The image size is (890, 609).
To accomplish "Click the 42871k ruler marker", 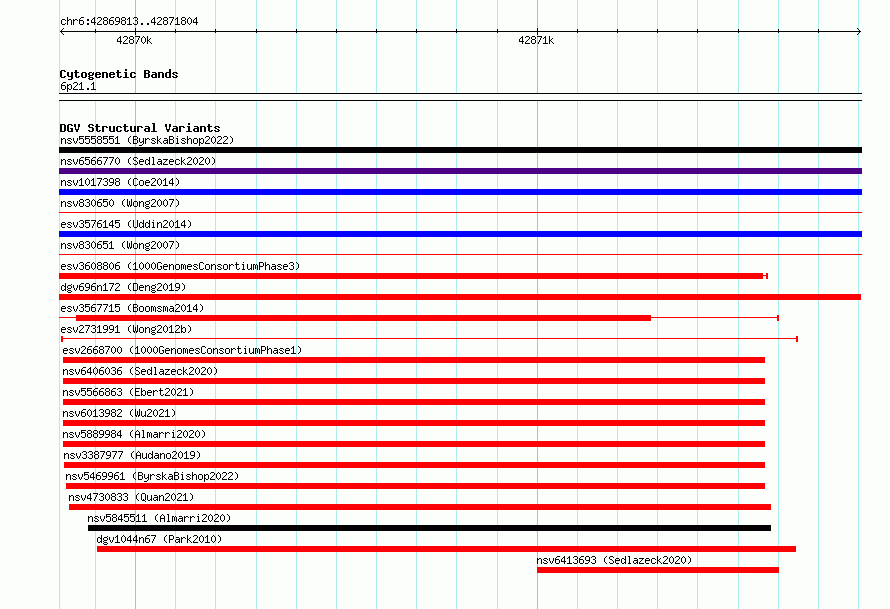I will coord(536,40).
